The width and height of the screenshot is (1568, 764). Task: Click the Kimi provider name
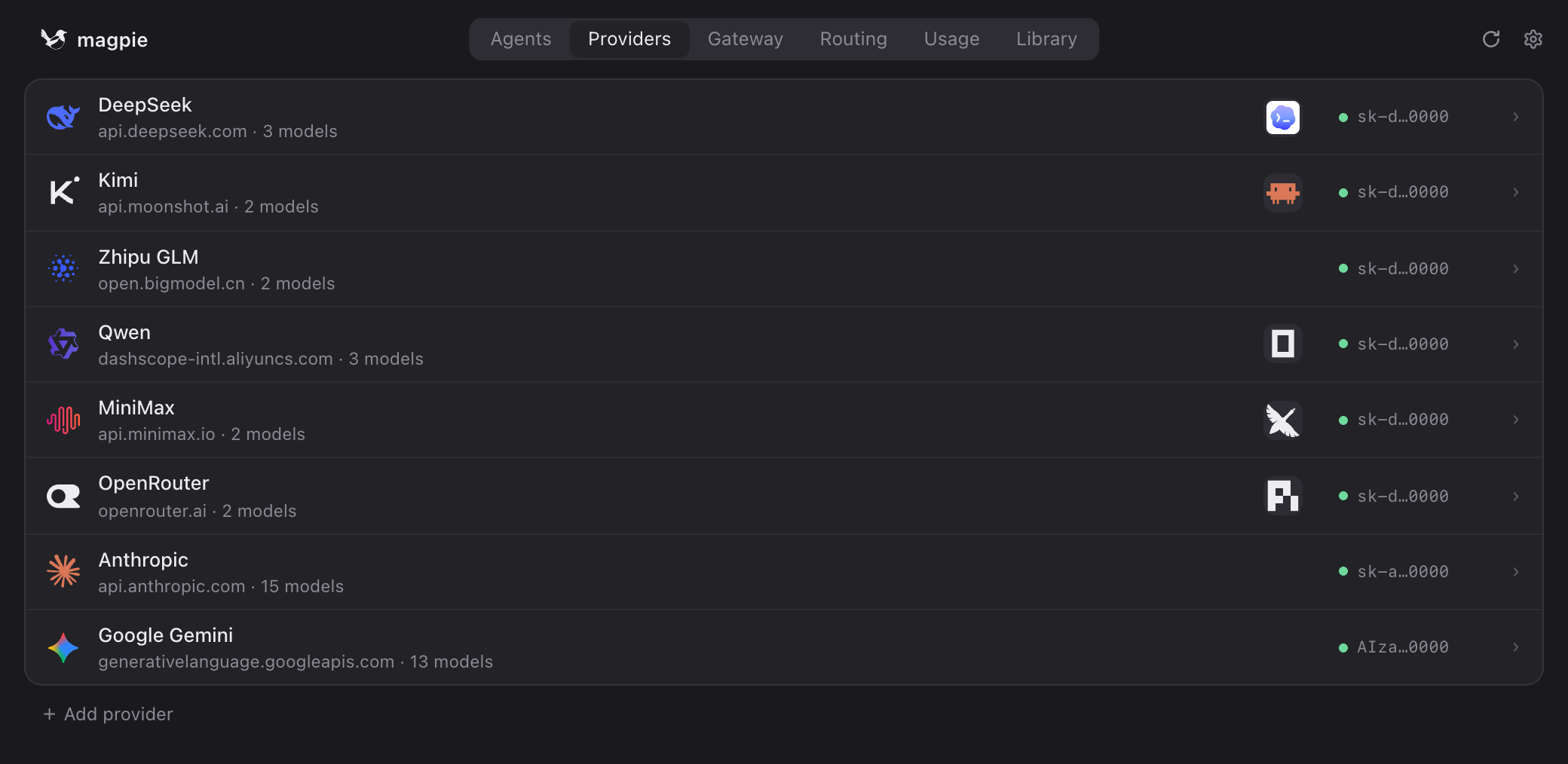pyautogui.click(x=118, y=180)
